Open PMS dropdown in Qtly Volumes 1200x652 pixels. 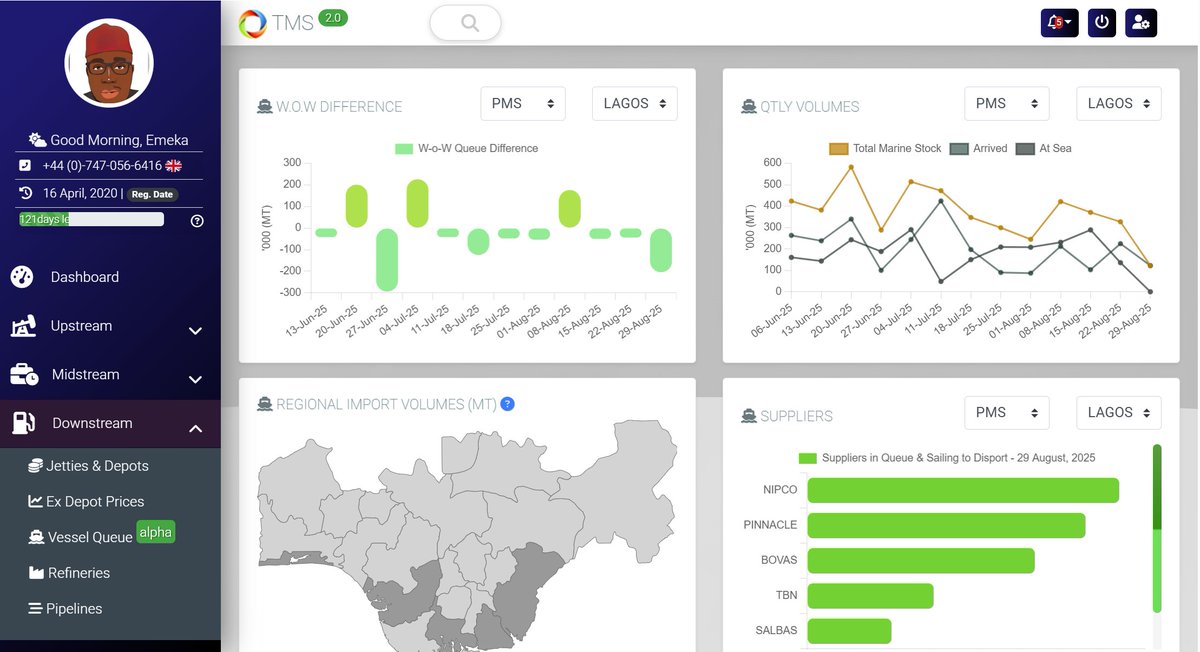point(1007,103)
